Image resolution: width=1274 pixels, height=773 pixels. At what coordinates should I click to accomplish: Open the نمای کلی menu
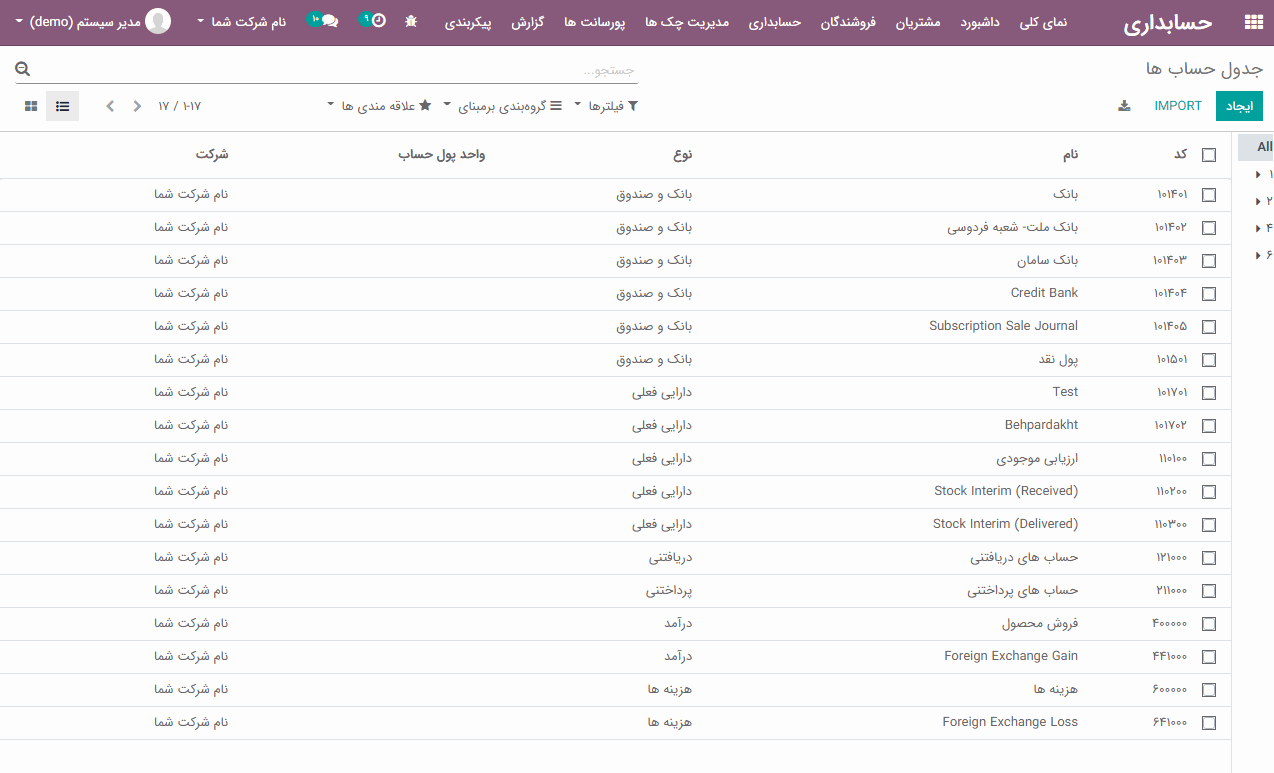tap(1043, 21)
